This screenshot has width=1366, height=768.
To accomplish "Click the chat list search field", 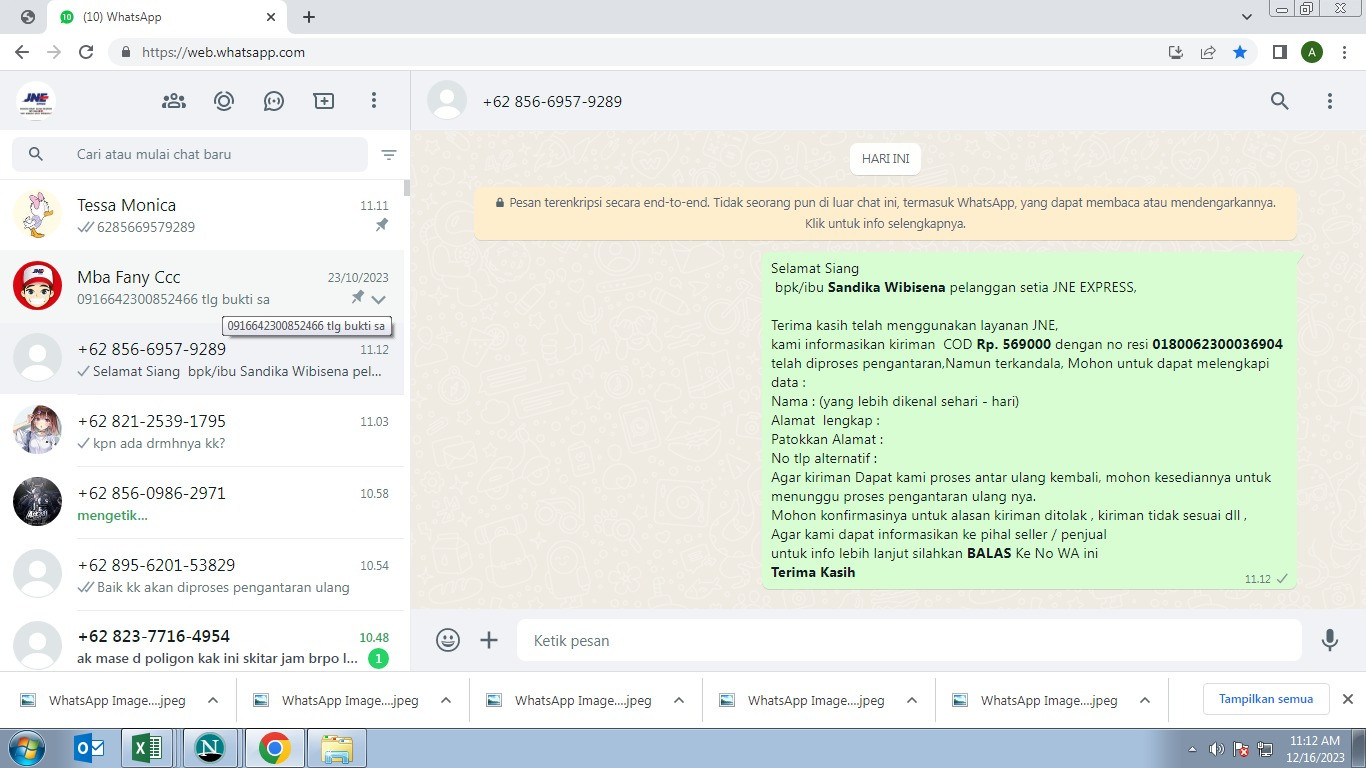I will coord(190,154).
